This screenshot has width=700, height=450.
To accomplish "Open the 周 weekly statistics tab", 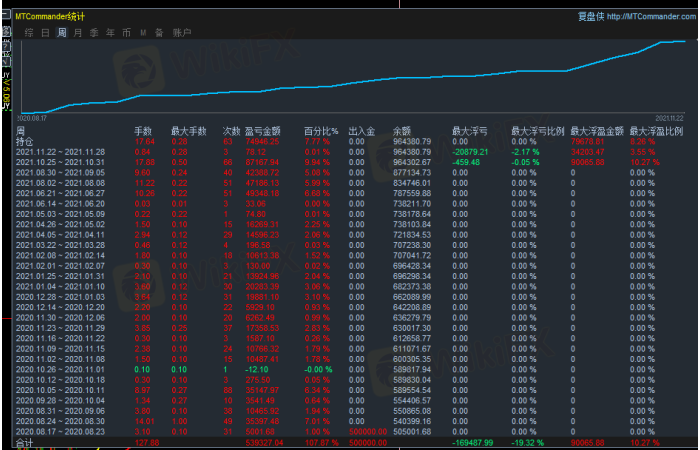I will 62,33.
